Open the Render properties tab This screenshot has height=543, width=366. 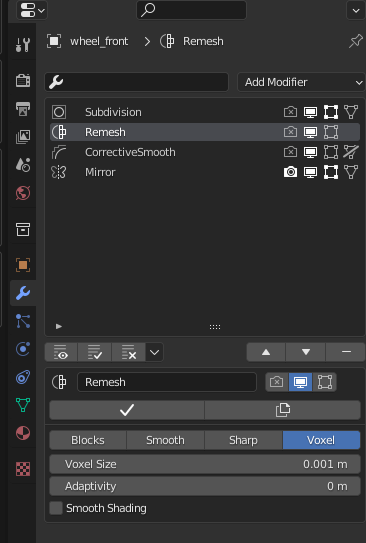[x=23, y=80]
